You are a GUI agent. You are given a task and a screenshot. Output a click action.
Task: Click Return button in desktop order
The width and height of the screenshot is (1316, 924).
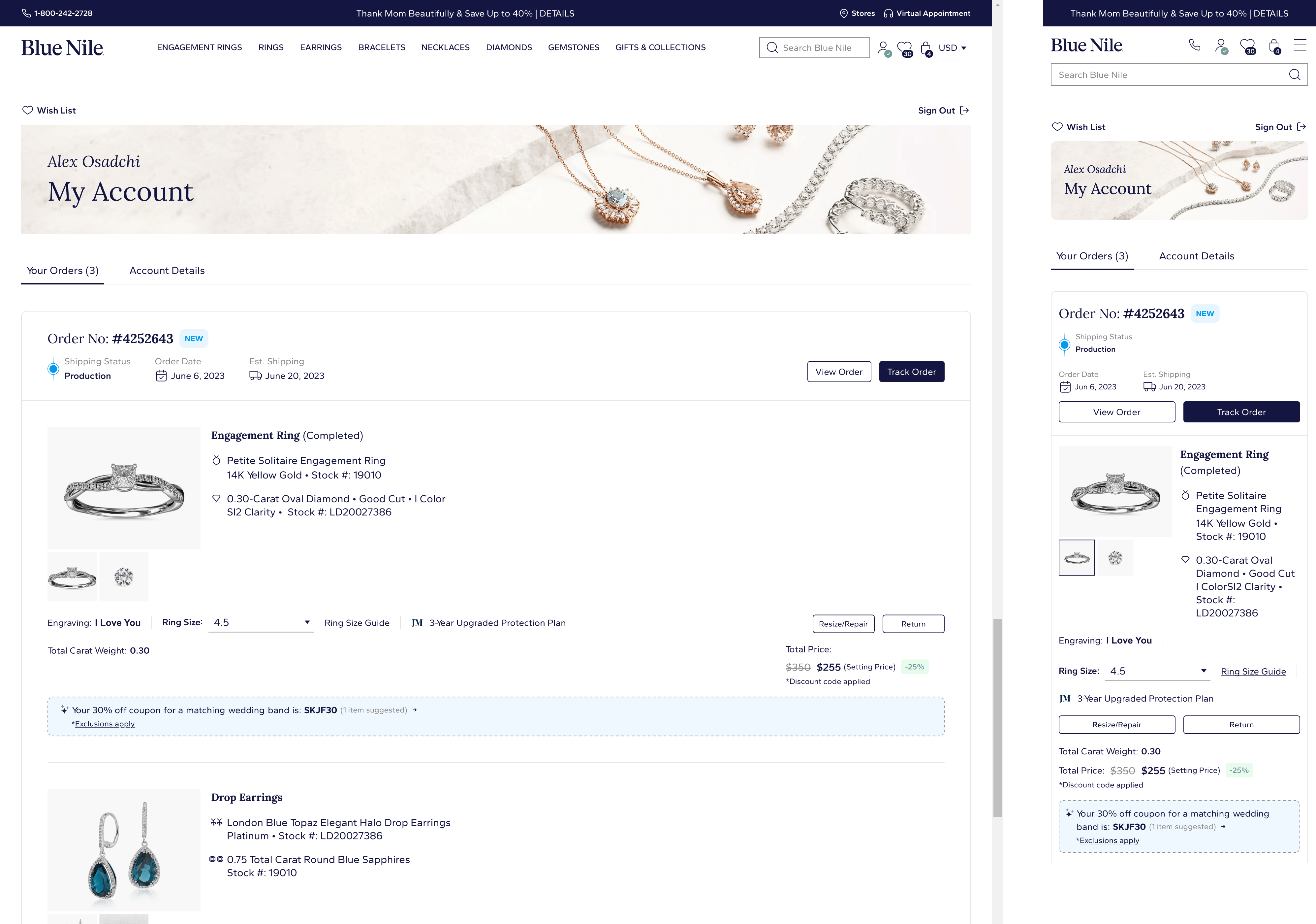[913, 624]
